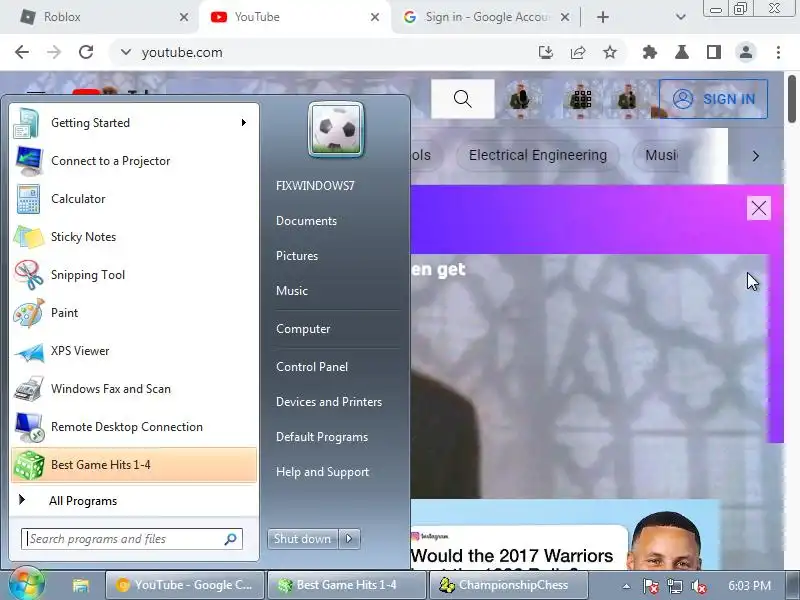Open Chrome extensions puzzle icon
The height and width of the screenshot is (600, 800).
[649, 52]
